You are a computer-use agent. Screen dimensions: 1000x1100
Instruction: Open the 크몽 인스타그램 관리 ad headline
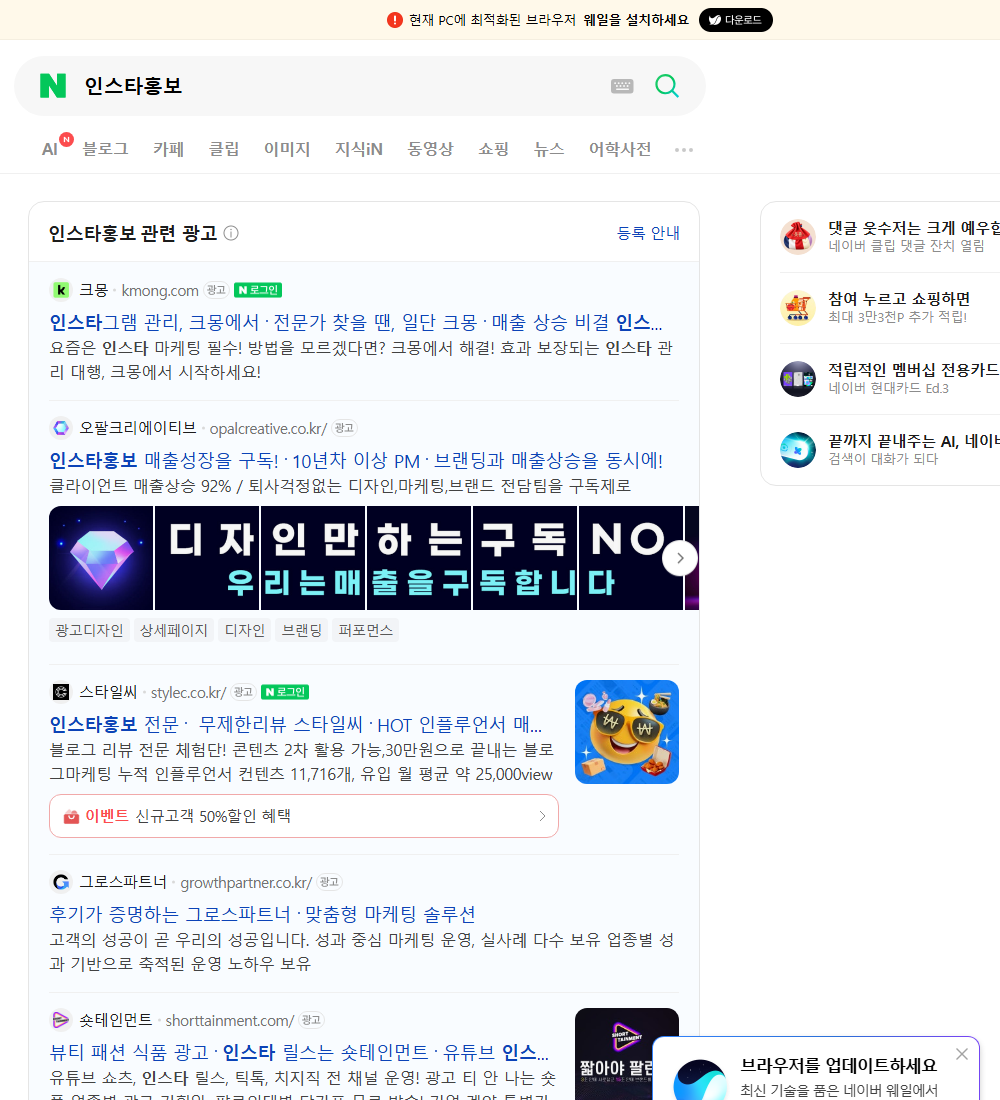(x=356, y=322)
